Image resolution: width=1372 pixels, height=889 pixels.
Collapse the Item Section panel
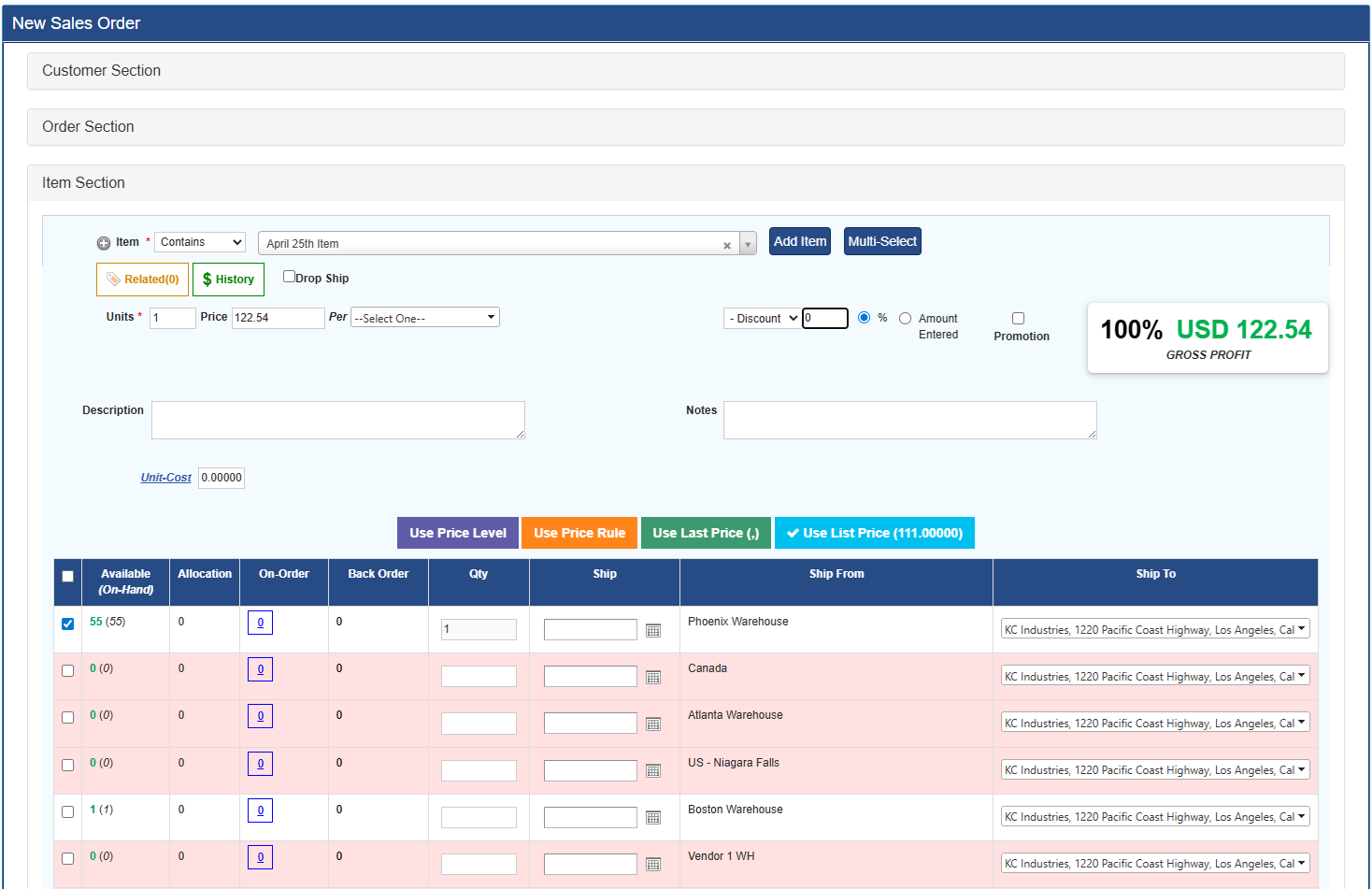(686, 183)
